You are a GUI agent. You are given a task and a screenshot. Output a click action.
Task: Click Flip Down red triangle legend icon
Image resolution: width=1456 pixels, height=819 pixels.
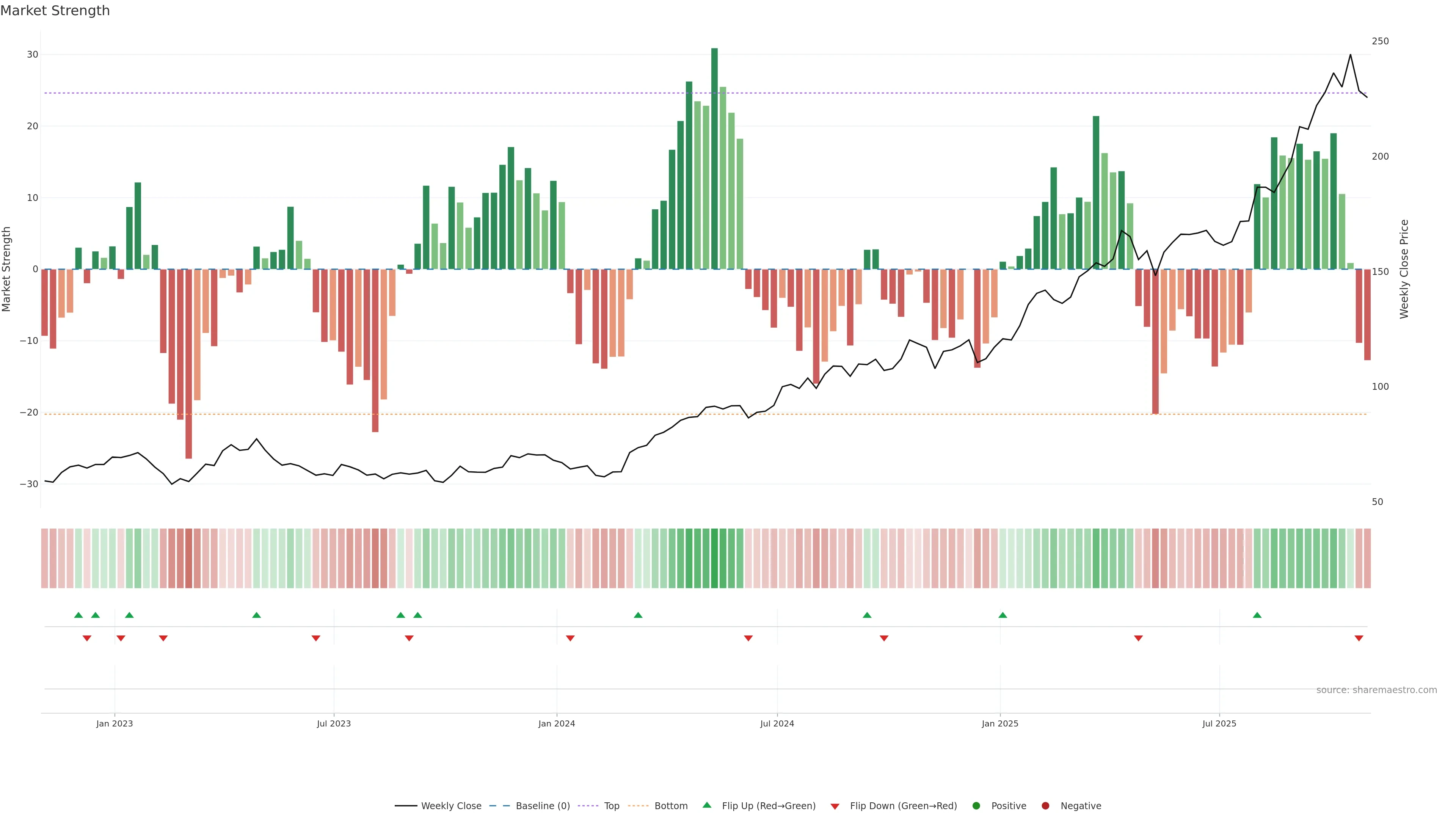click(835, 806)
